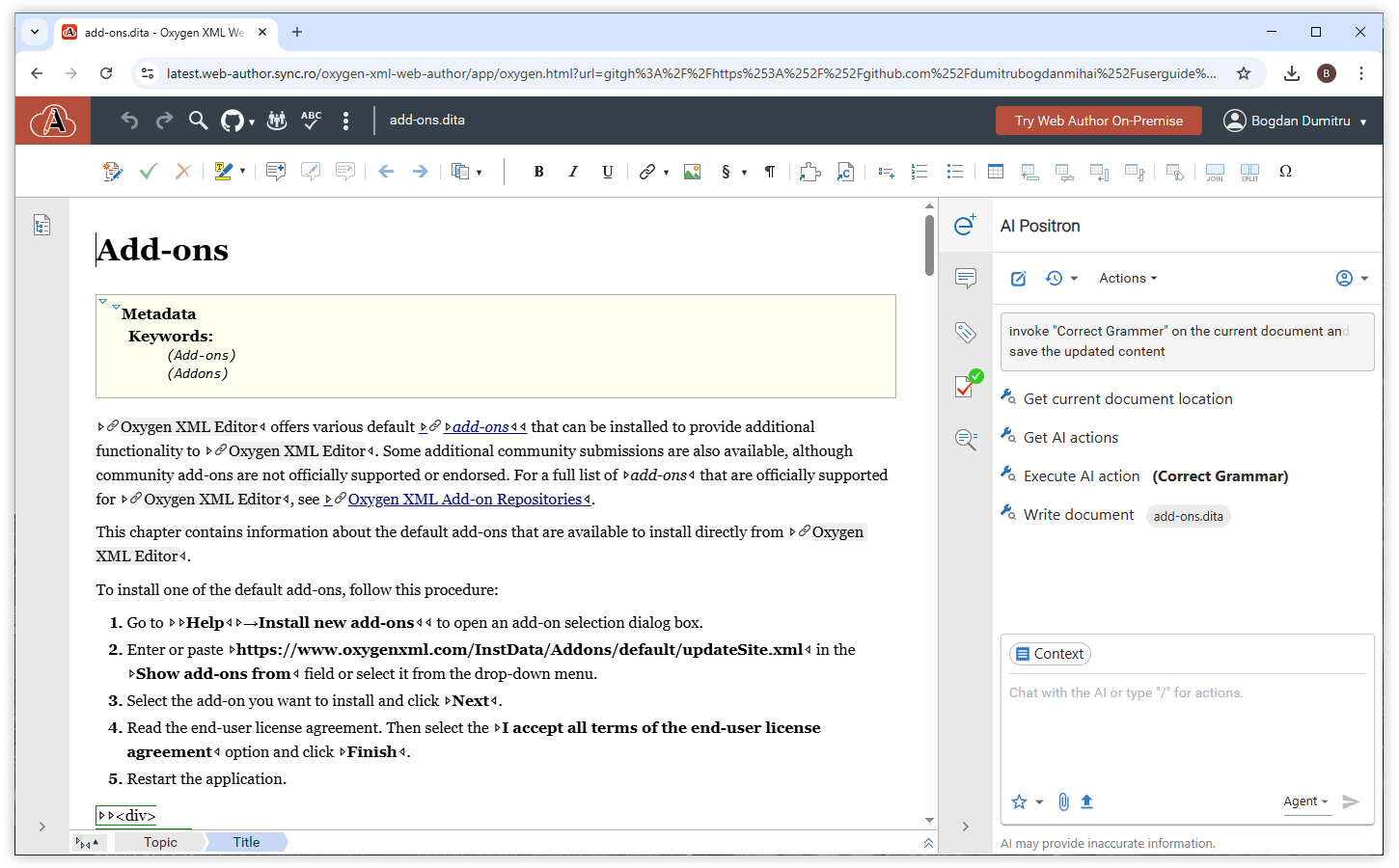Click the document vertical scrollbar thumb
This screenshot has width=1399, height=868.
click(929, 244)
